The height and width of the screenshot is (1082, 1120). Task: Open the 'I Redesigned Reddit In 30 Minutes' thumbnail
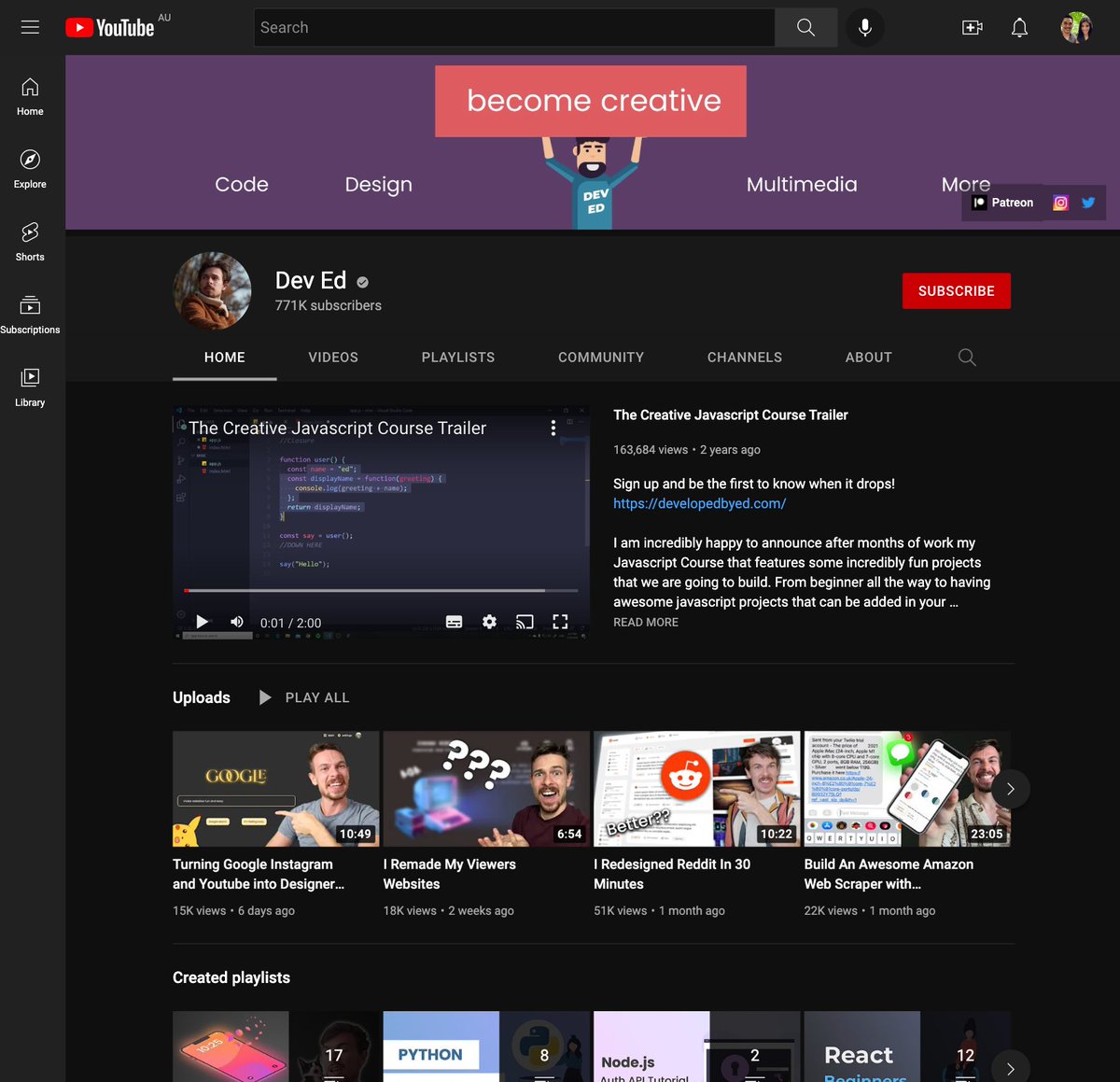(x=695, y=788)
